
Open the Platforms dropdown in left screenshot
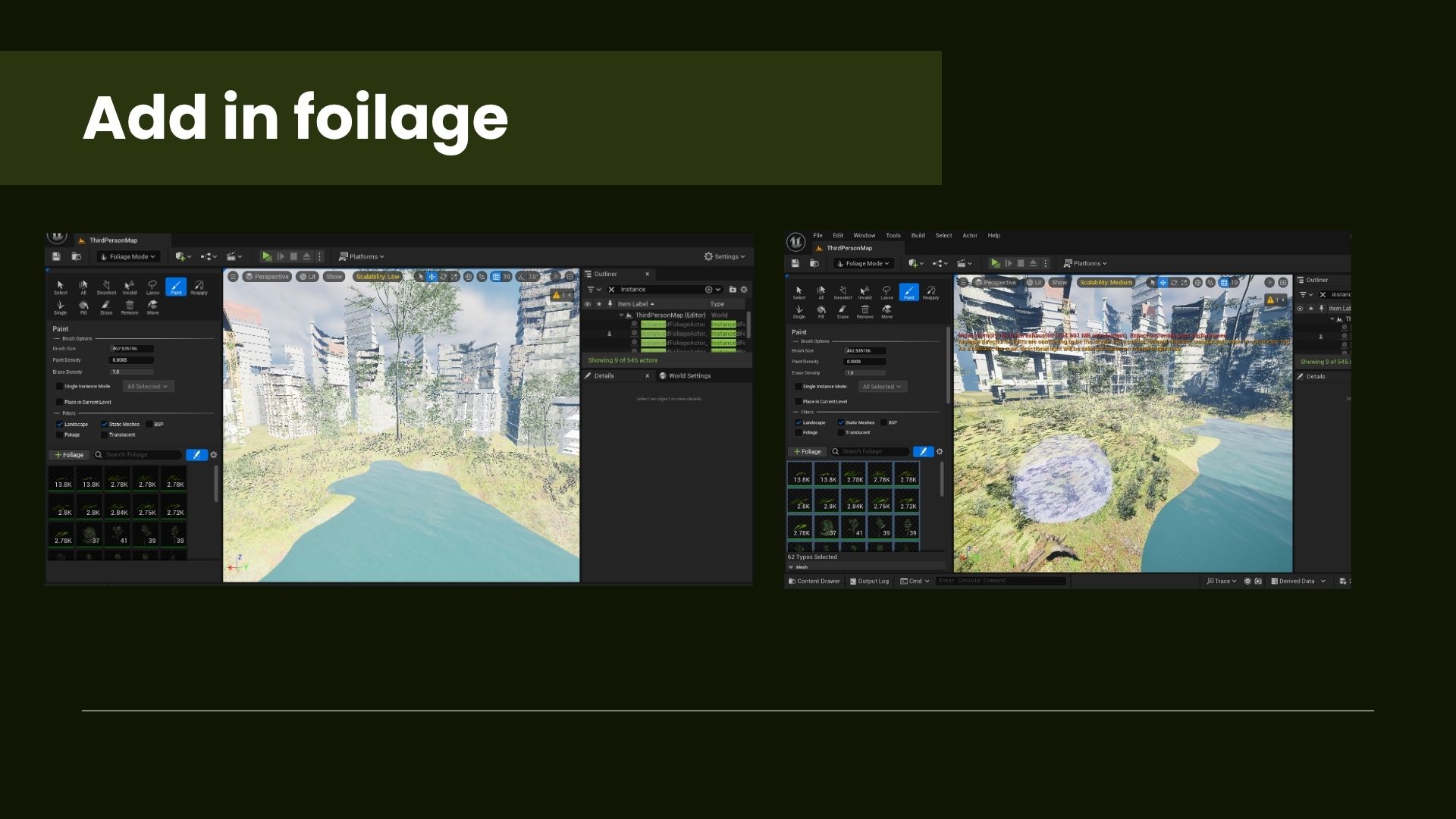click(362, 256)
